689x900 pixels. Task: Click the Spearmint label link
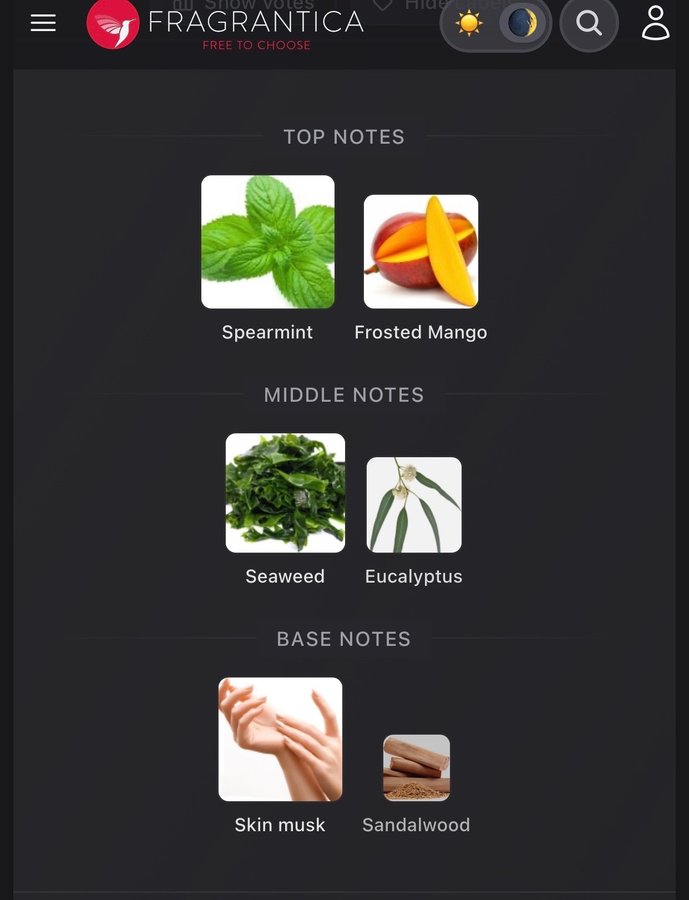pyautogui.click(x=268, y=332)
